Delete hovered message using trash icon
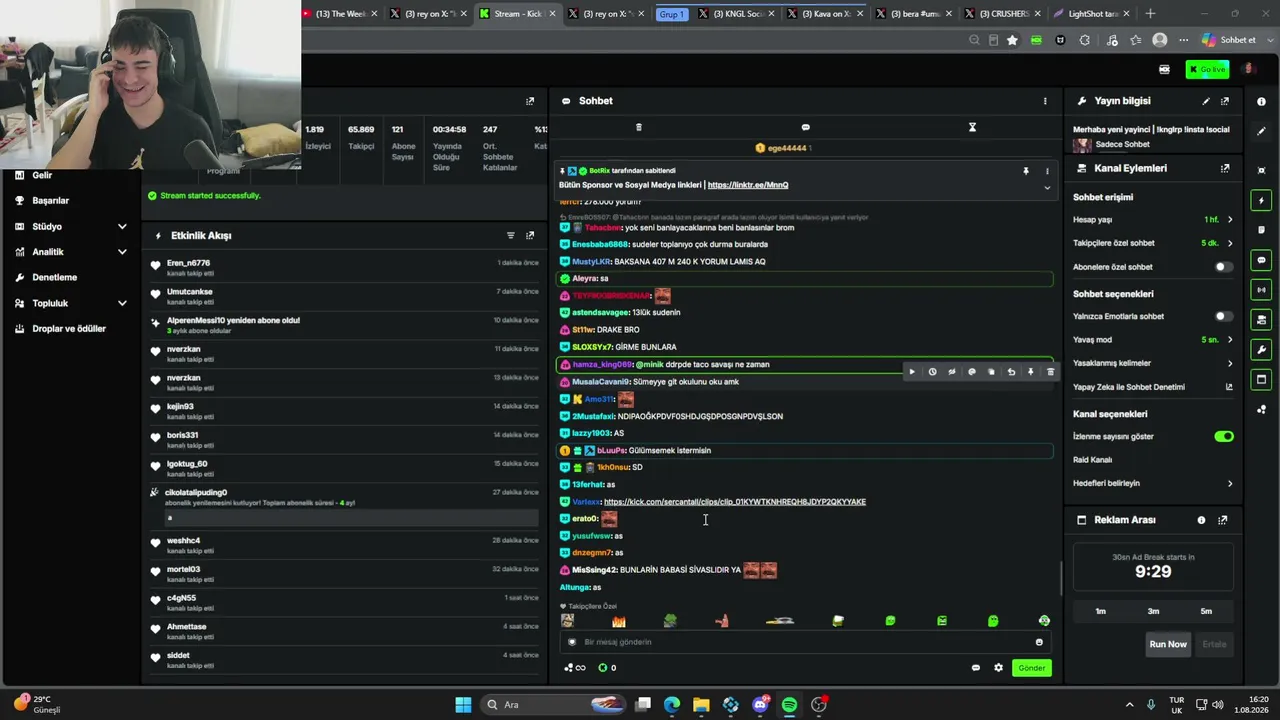 tap(1050, 372)
